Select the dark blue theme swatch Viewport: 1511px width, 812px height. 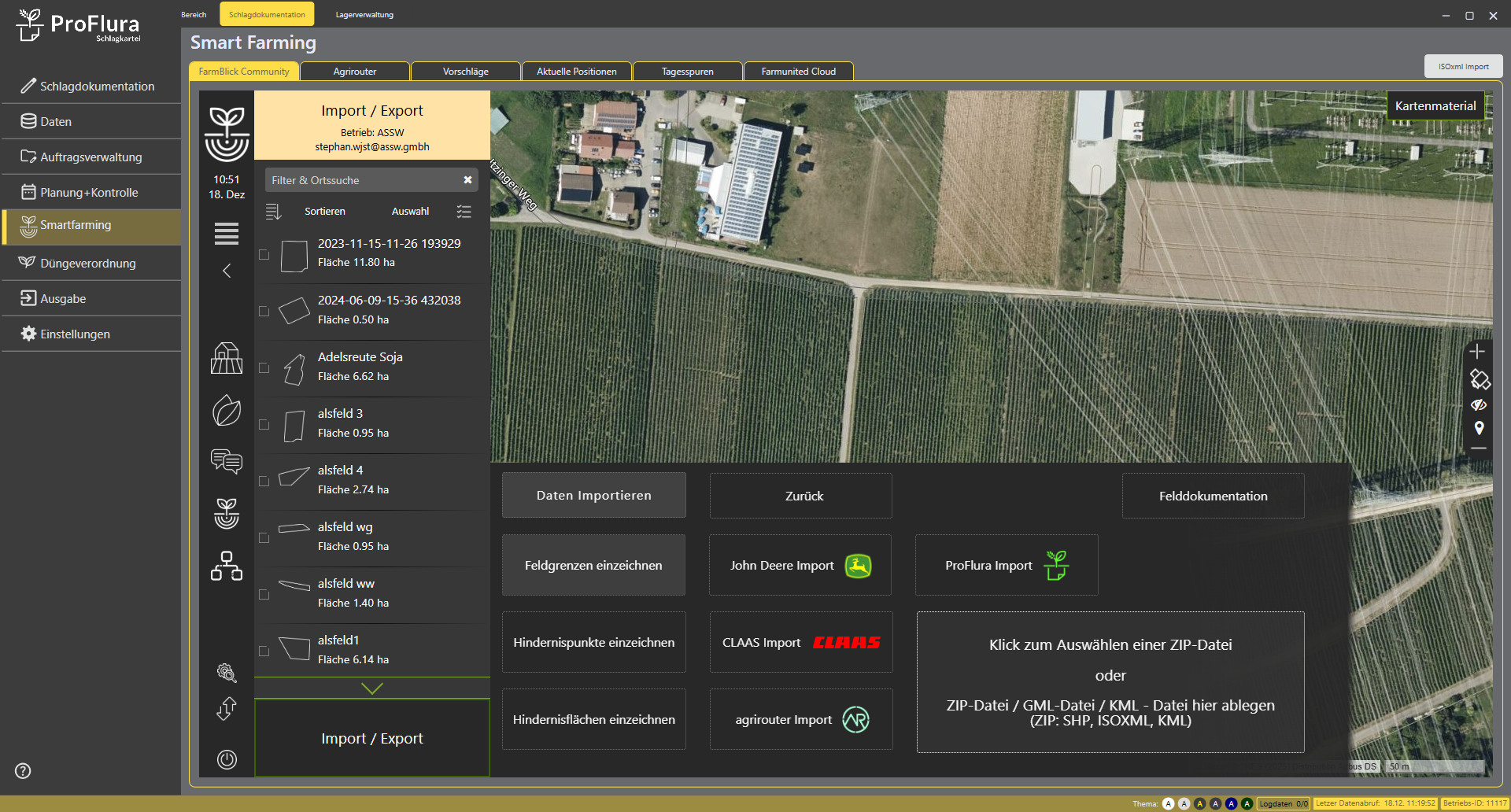tap(1231, 803)
